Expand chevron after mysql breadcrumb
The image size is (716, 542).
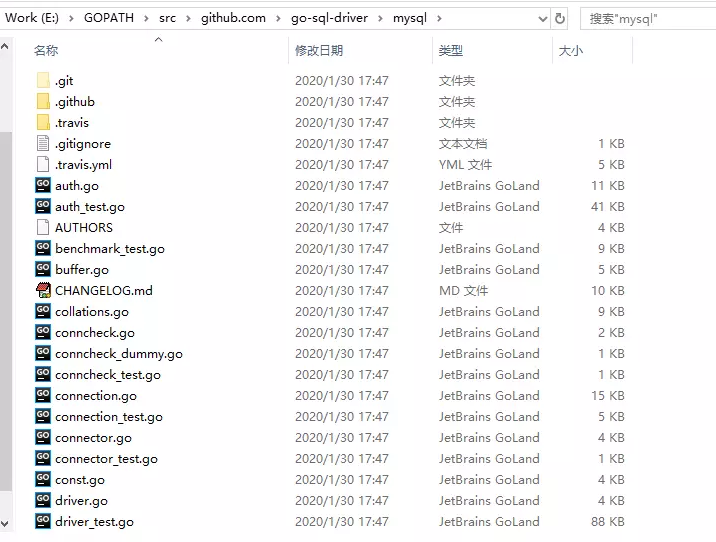(439, 19)
